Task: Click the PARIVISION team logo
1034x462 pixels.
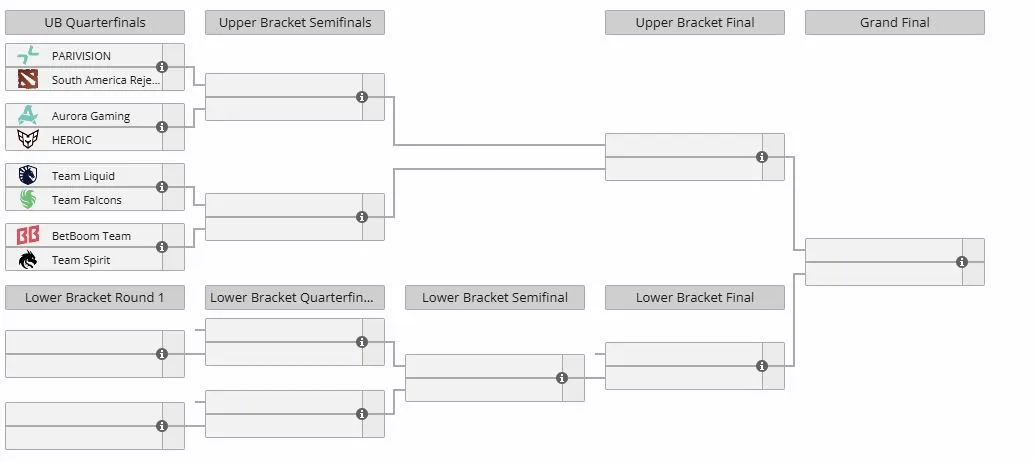Action: tap(28, 55)
